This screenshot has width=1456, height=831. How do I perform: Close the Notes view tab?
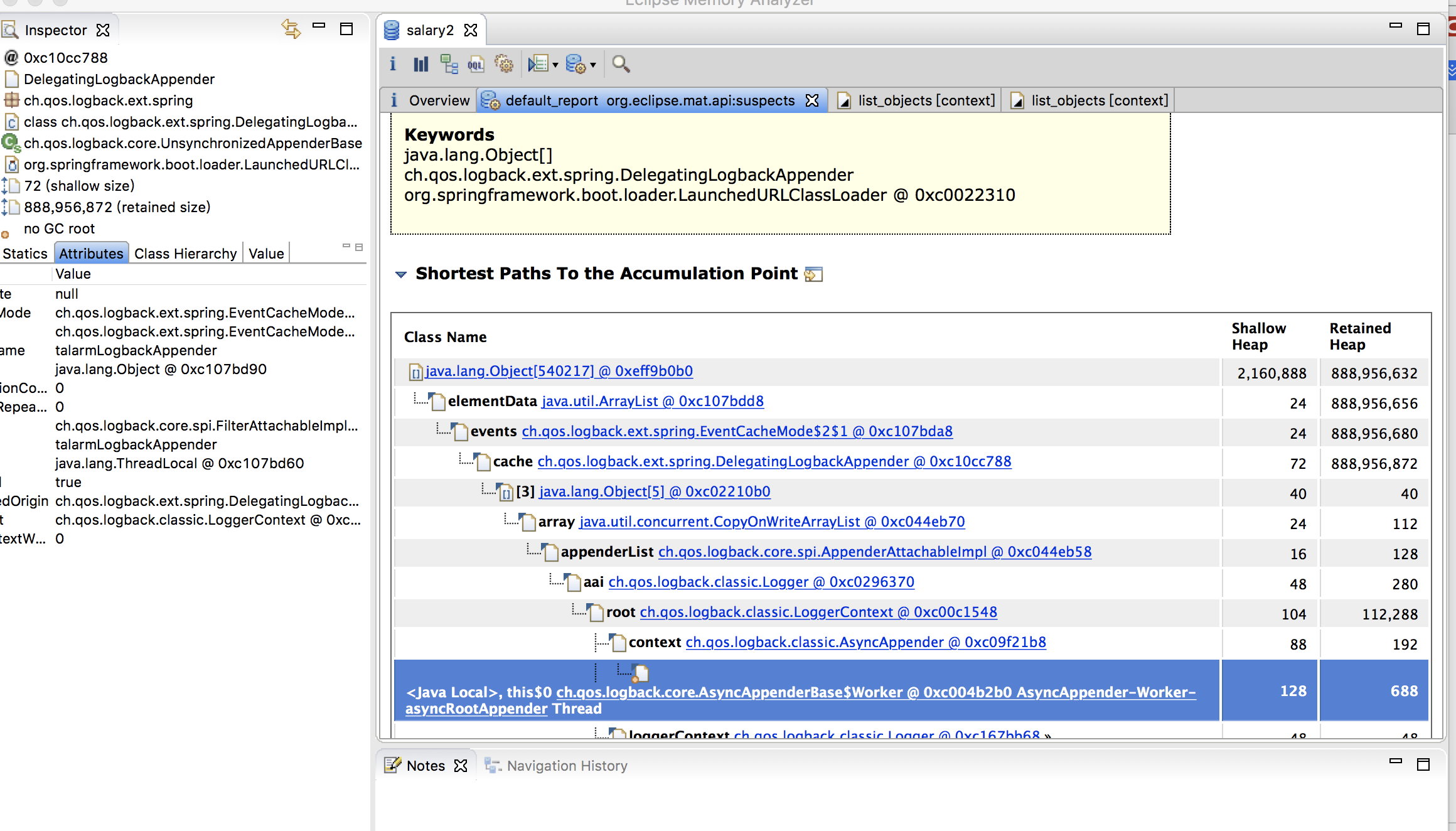tap(461, 766)
